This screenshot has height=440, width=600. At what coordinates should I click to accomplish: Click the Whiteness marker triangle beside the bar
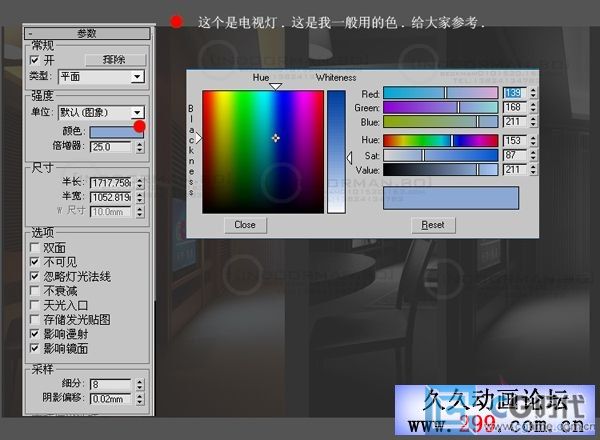pyautogui.click(x=349, y=158)
